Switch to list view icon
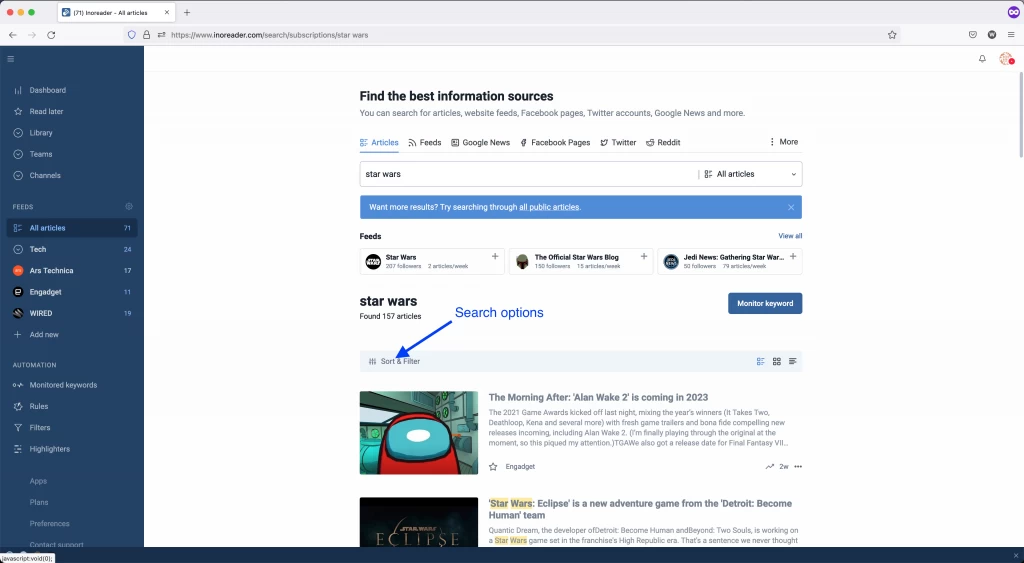Image resolution: width=1024 pixels, height=563 pixels. [x=792, y=361]
